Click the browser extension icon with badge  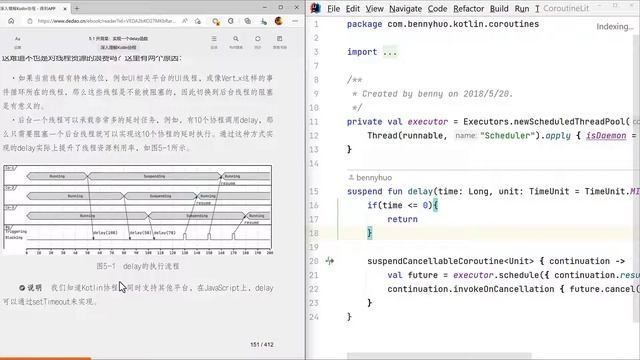(216, 21)
